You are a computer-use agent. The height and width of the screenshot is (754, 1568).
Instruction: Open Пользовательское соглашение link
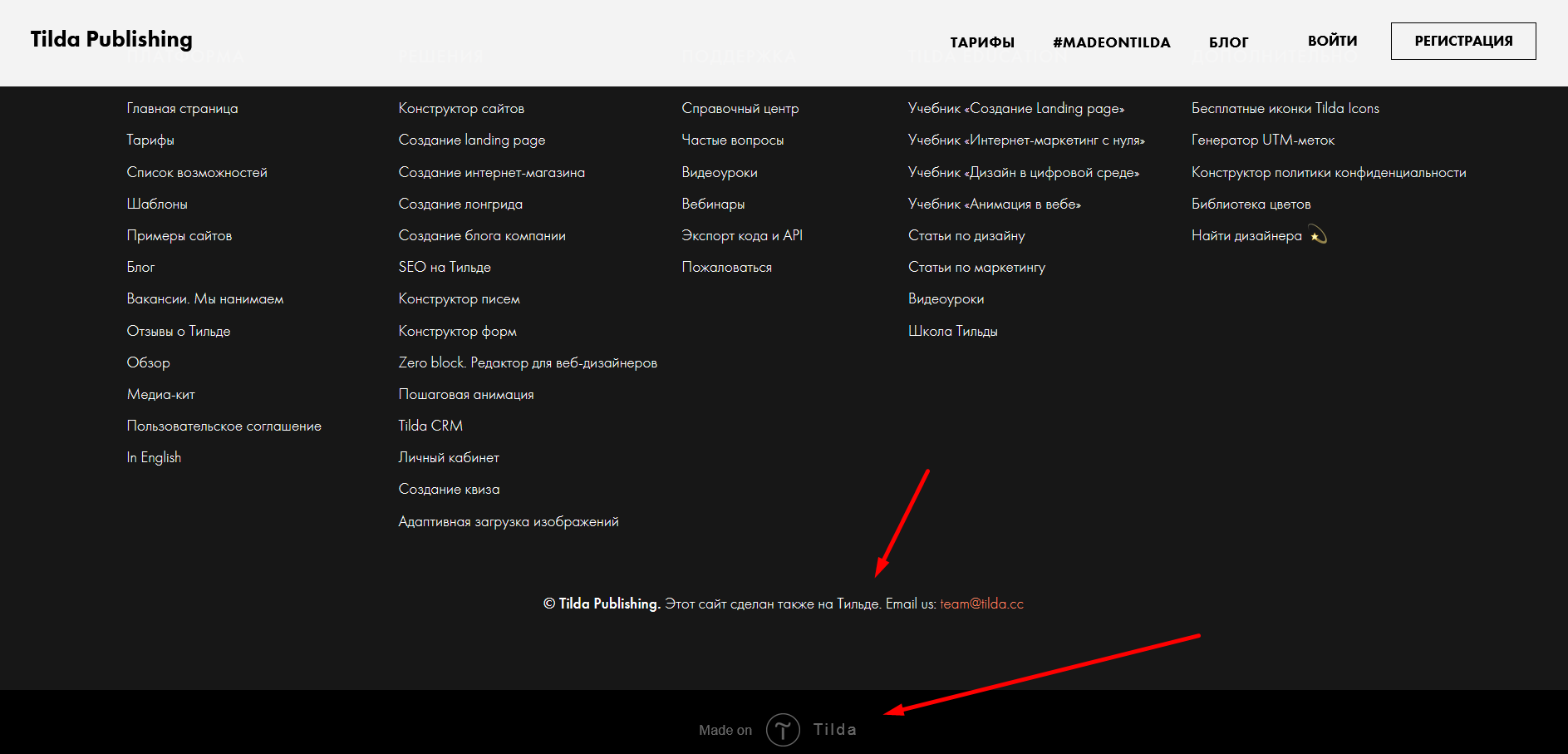coord(224,426)
